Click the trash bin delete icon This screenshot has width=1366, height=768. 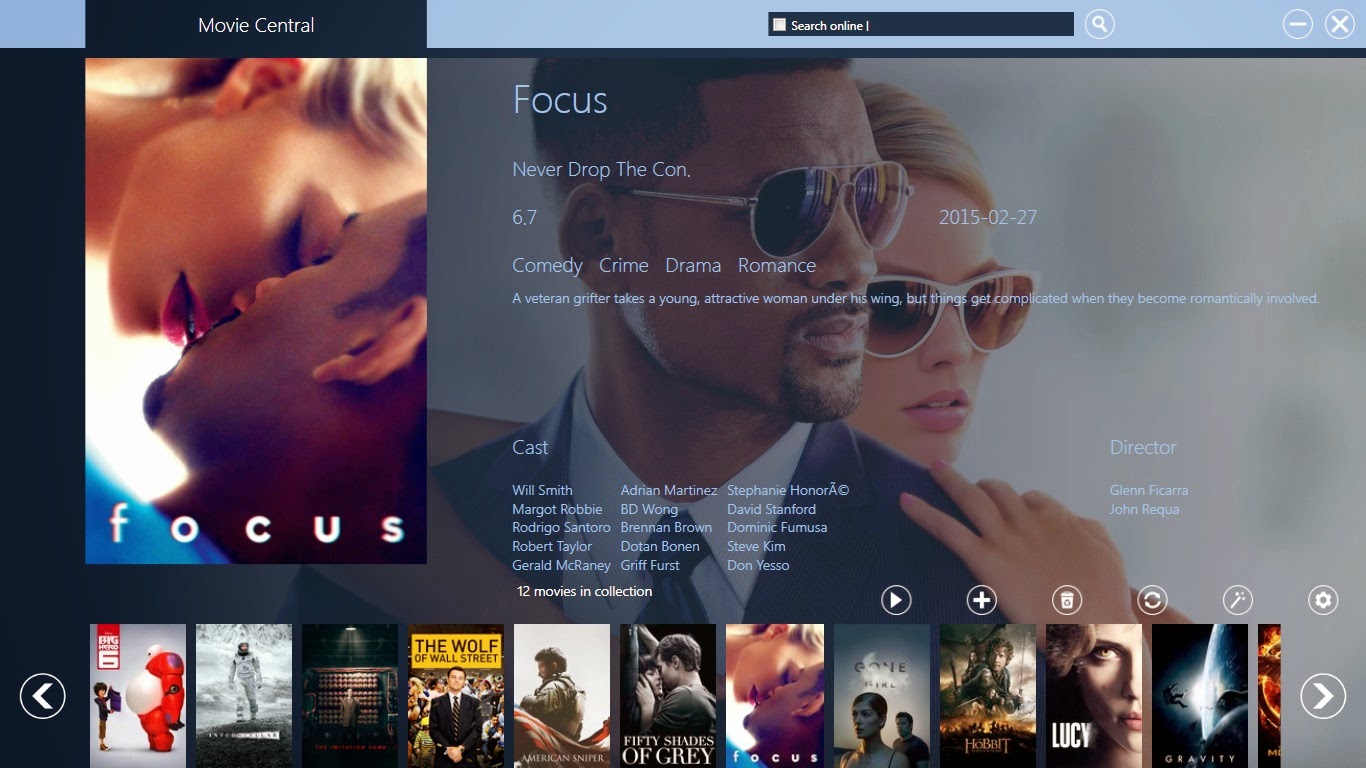1067,600
